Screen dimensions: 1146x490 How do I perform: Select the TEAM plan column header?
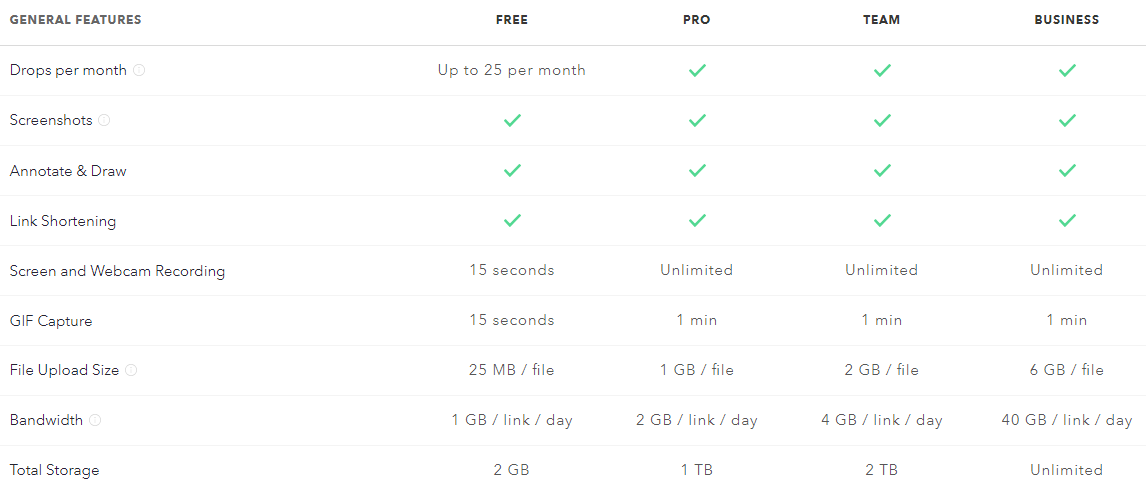click(881, 20)
